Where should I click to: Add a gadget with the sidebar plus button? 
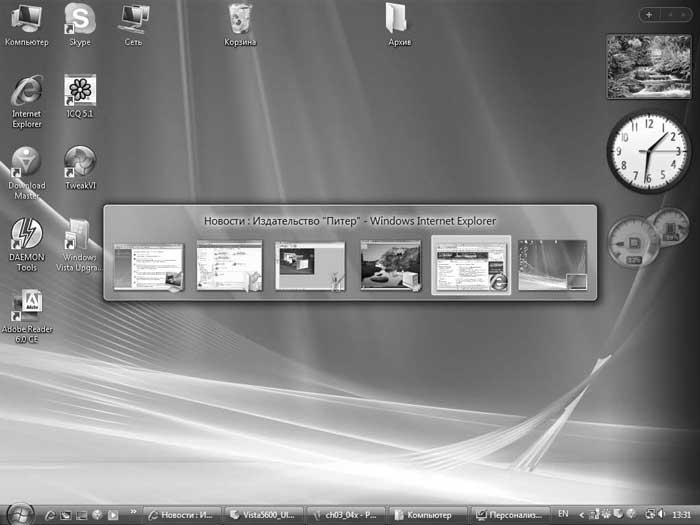[648, 15]
